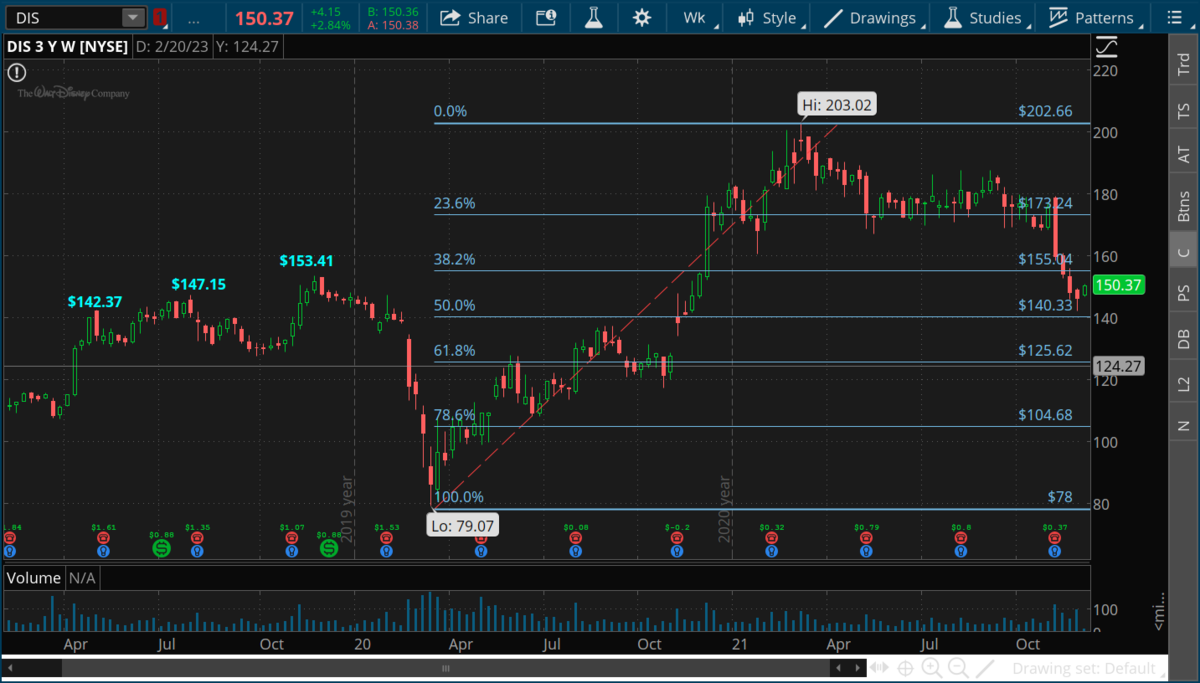Open the symbol selector dropdown arrow
This screenshot has width=1200, height=683.
click(133, 18)
